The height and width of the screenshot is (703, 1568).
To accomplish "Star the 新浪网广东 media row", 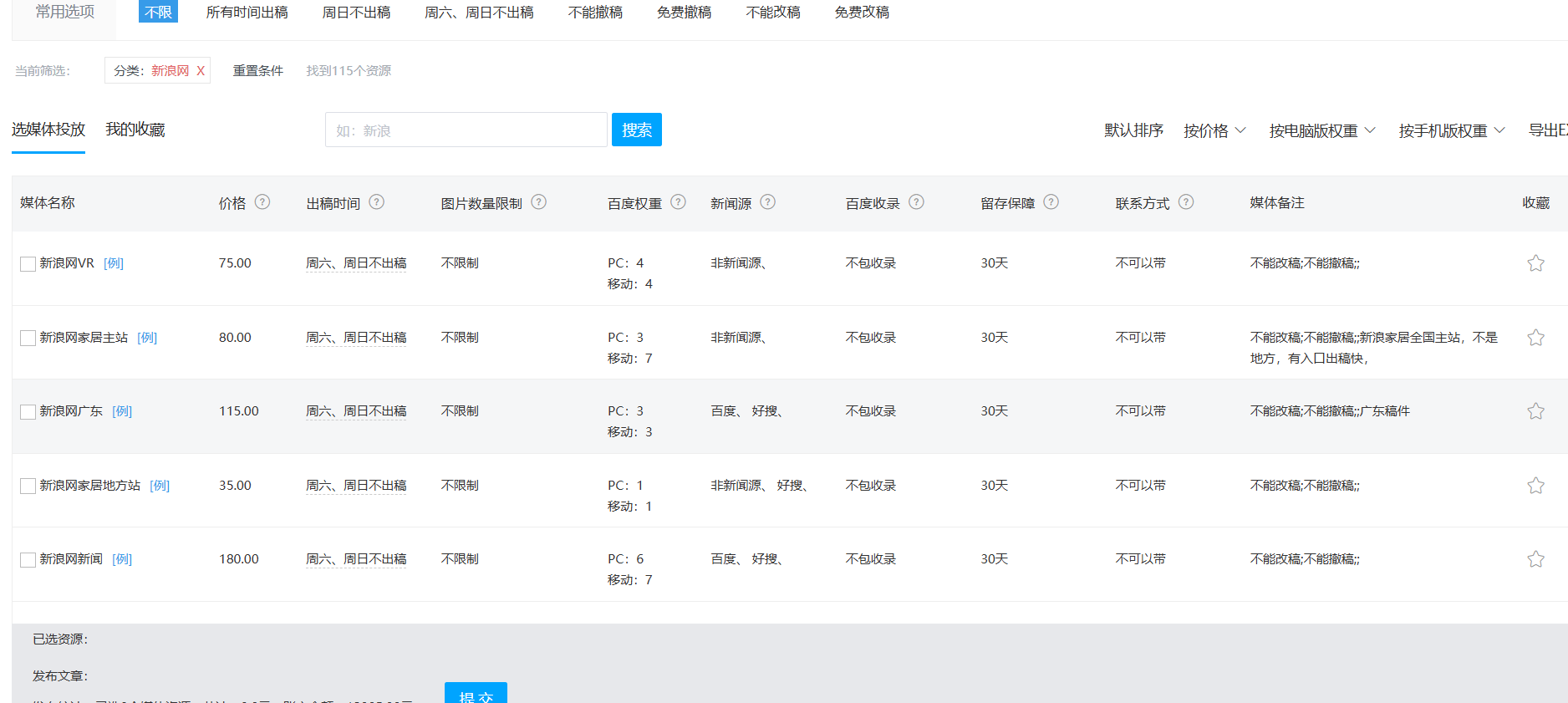I will point(1535,411).
